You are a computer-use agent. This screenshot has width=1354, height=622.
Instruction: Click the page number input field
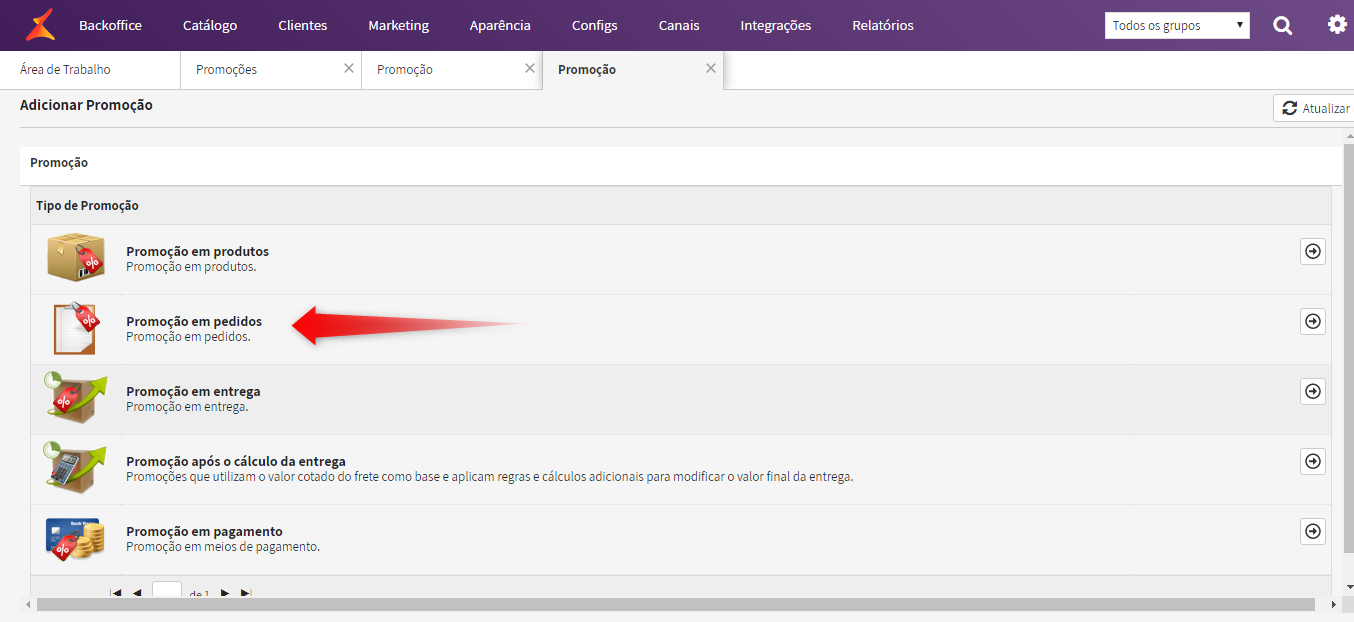point(167,590)
